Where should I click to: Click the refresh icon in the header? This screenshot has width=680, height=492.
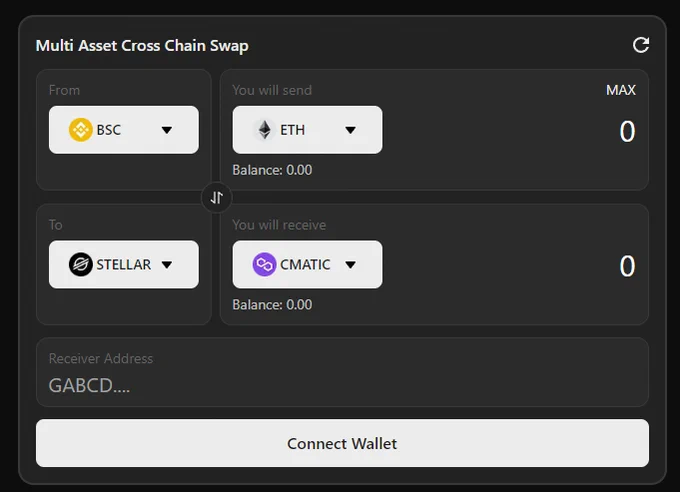click(641, 45)
